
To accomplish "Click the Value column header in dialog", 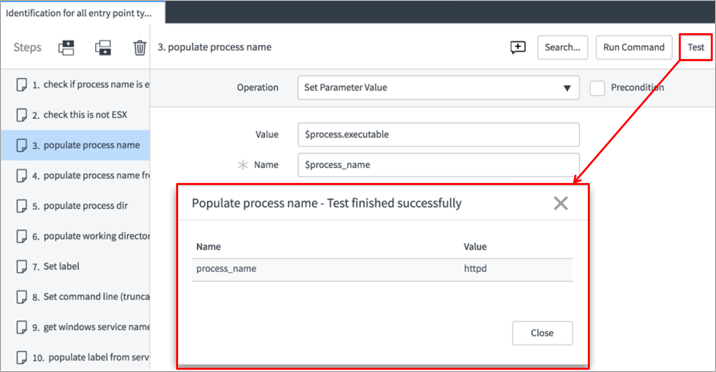I will [x=475, y=247].
